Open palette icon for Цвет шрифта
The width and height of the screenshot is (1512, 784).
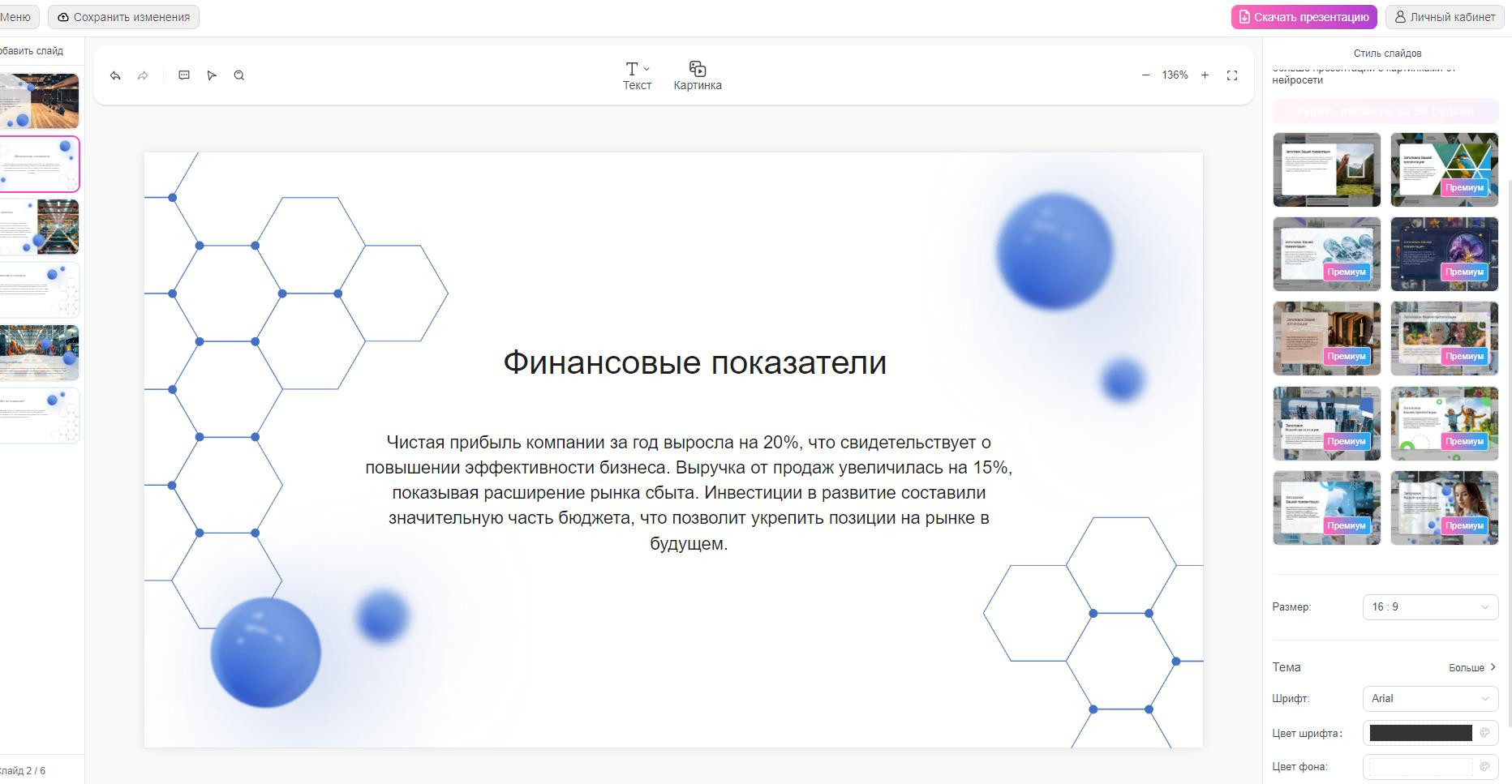(x=1484, y=733)
